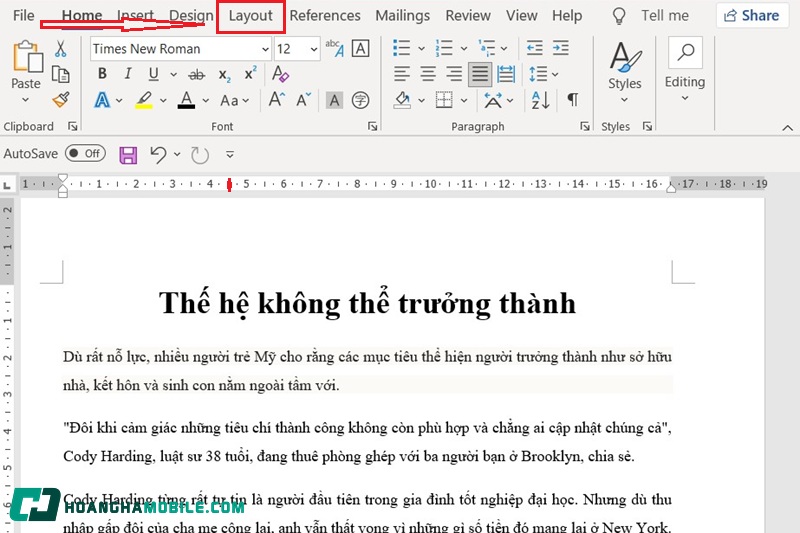
Task: Open the Times New Roman font dropdown
Action: coord(264,49)
